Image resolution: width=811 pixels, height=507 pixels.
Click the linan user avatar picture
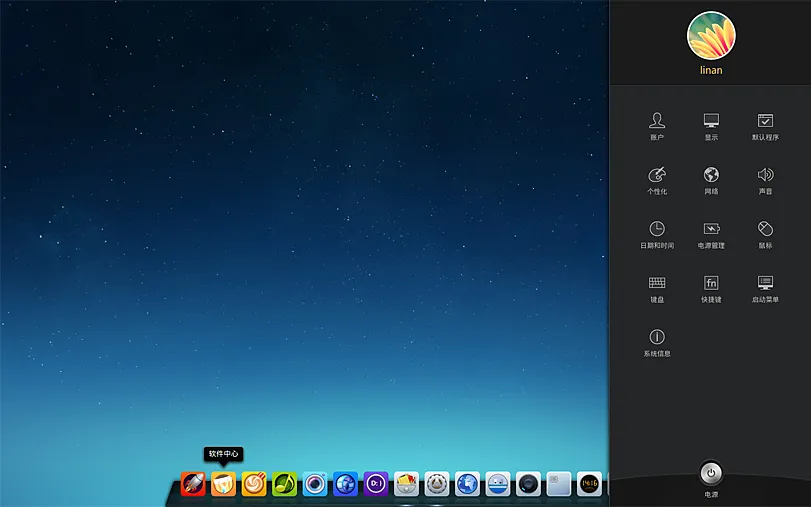[x=711, y=36]
